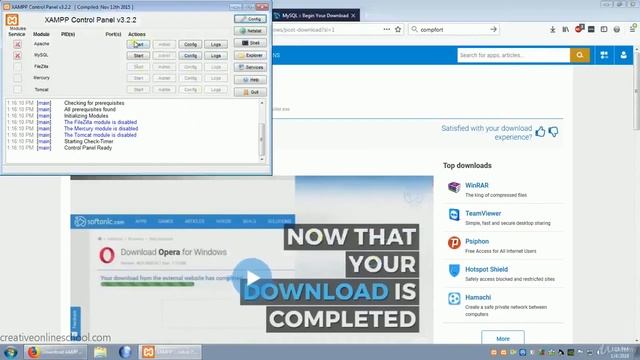Play the Softonic download video

pos(252,278)
